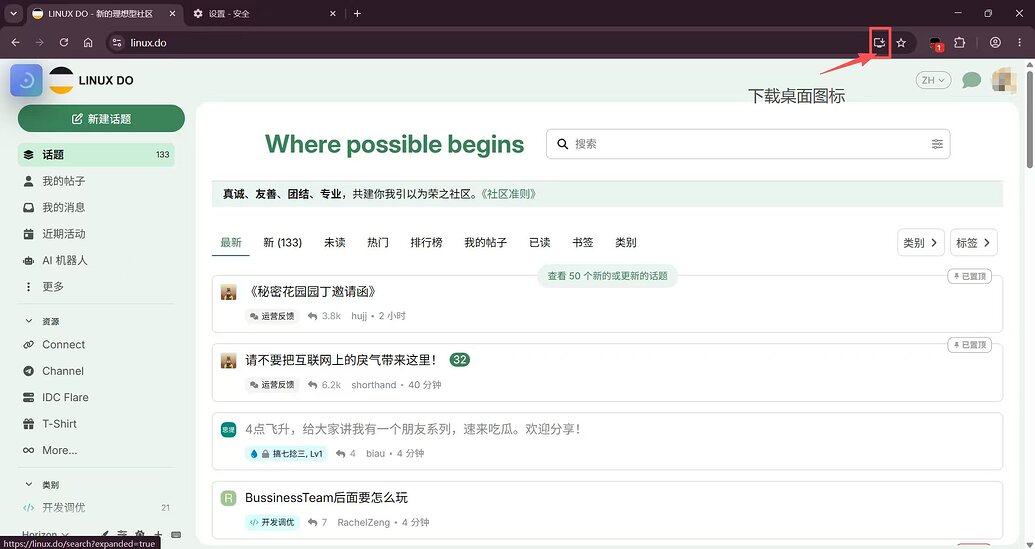View site information icon beside linux.do URL

click(x=117, y=43)
